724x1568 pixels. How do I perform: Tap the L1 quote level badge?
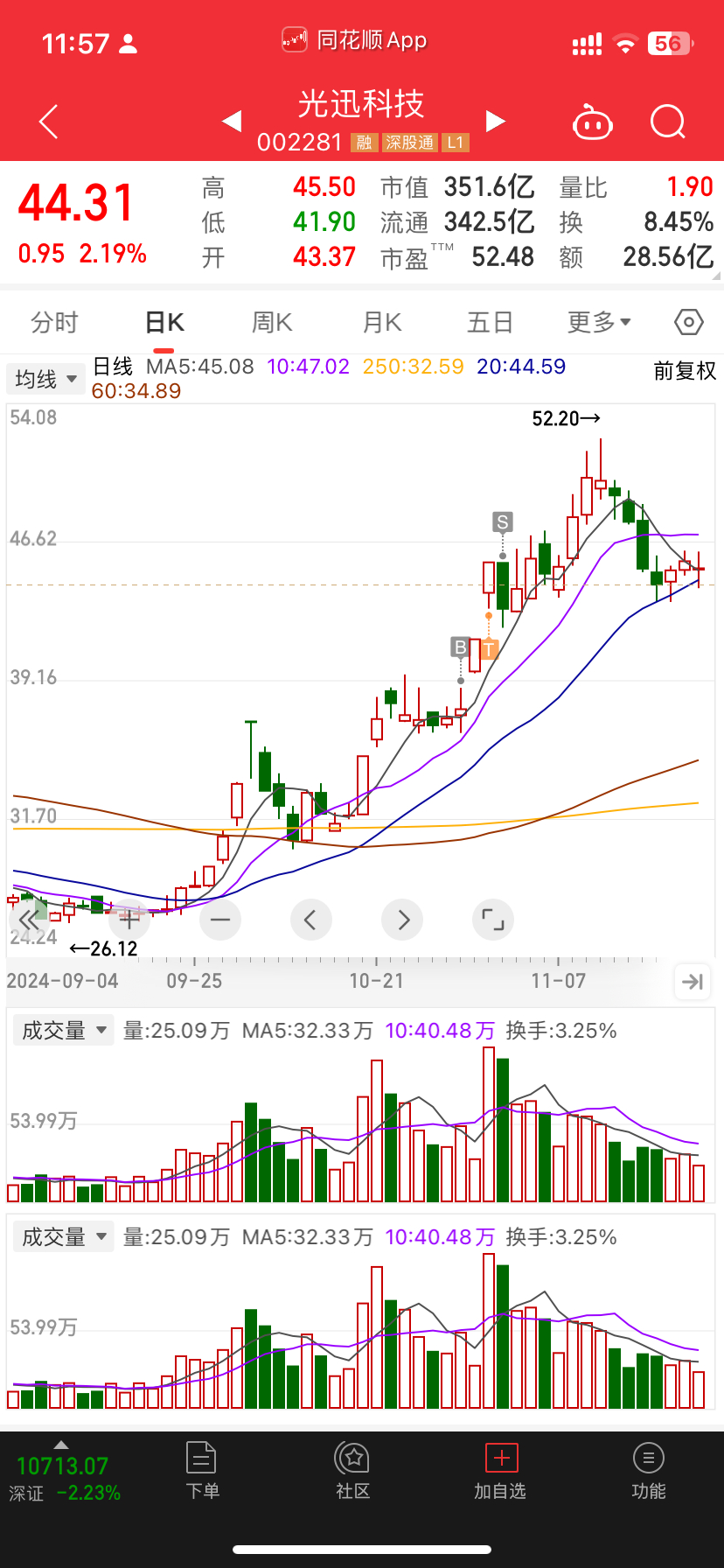click(456, 143)
